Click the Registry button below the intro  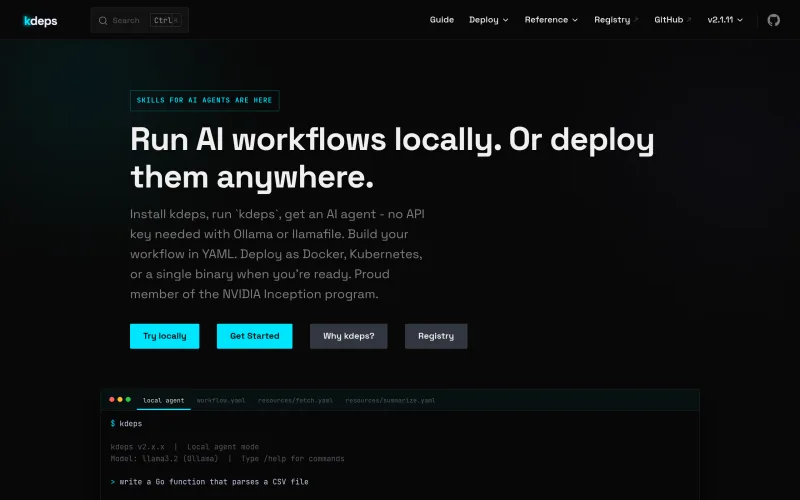(436, 336)
